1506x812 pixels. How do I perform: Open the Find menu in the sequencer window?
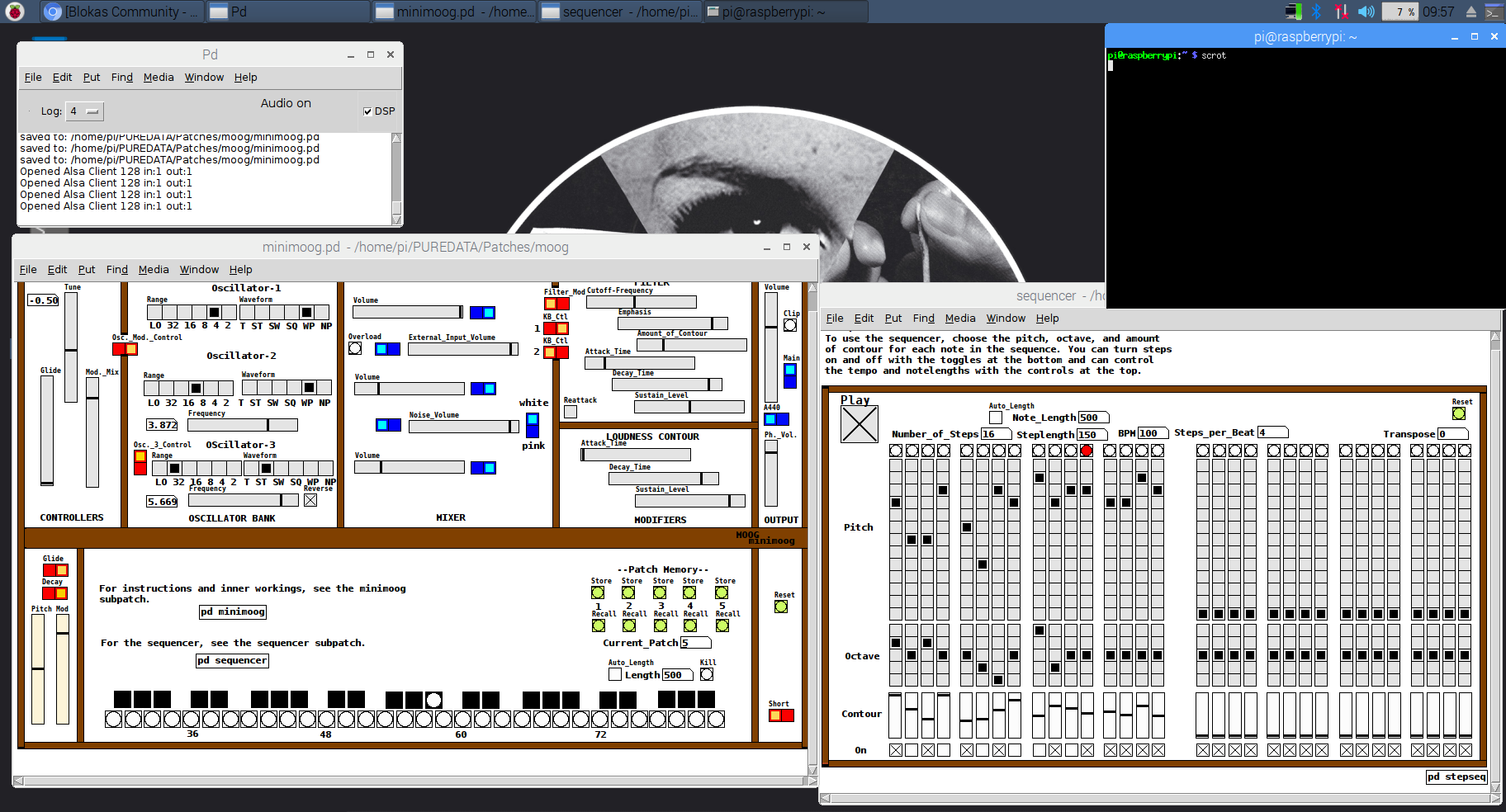coord(924,318)
